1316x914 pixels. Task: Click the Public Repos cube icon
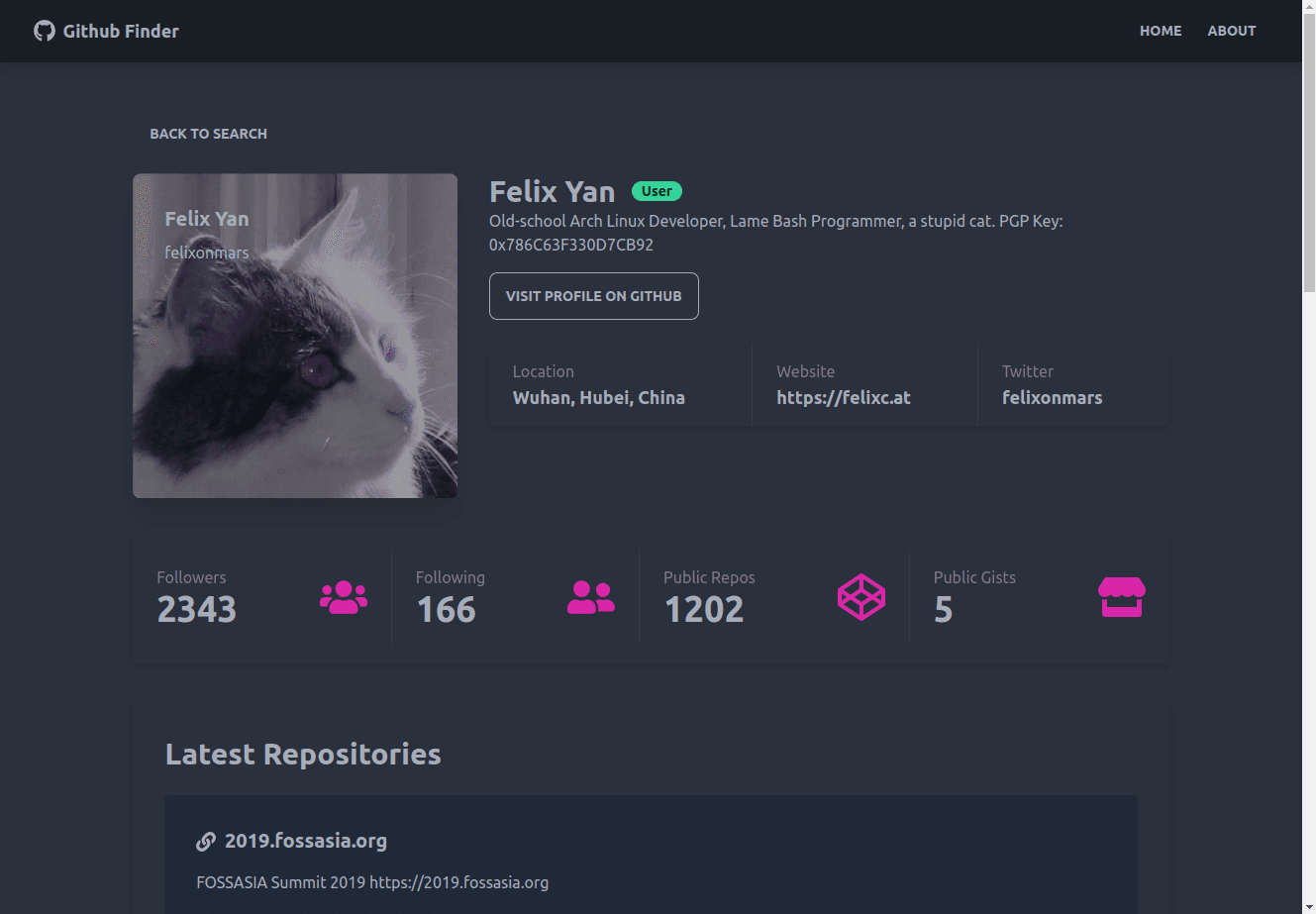(x=861, y=597)
